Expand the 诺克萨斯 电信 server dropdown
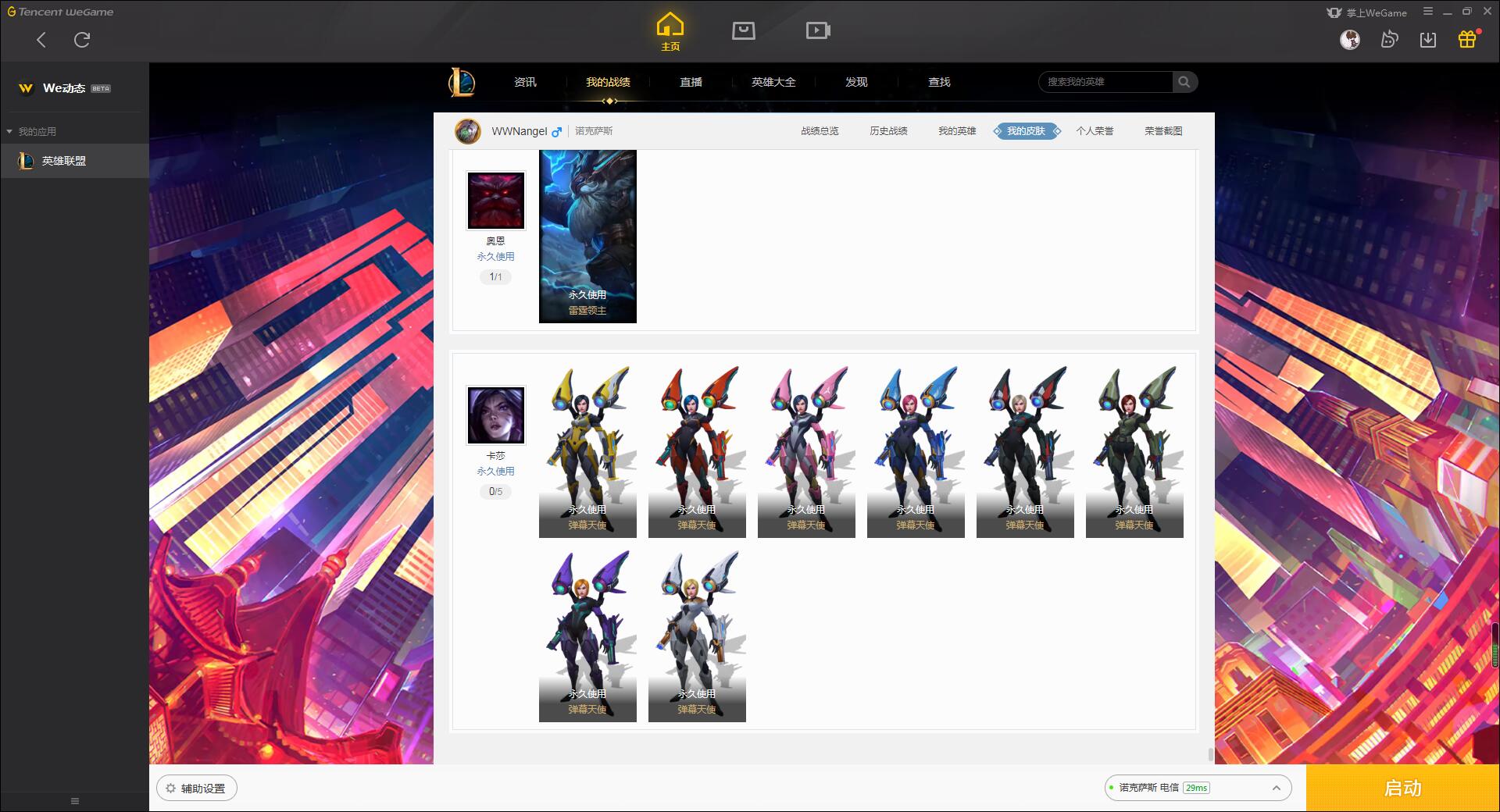1500x812 pixels. point(1197,788)
